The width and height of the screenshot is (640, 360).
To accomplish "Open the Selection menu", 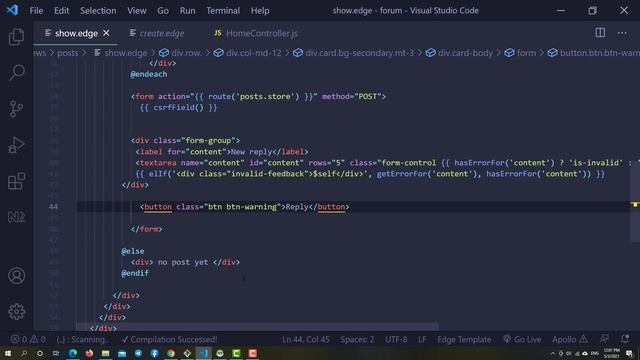I will click(x=98, y=11).
